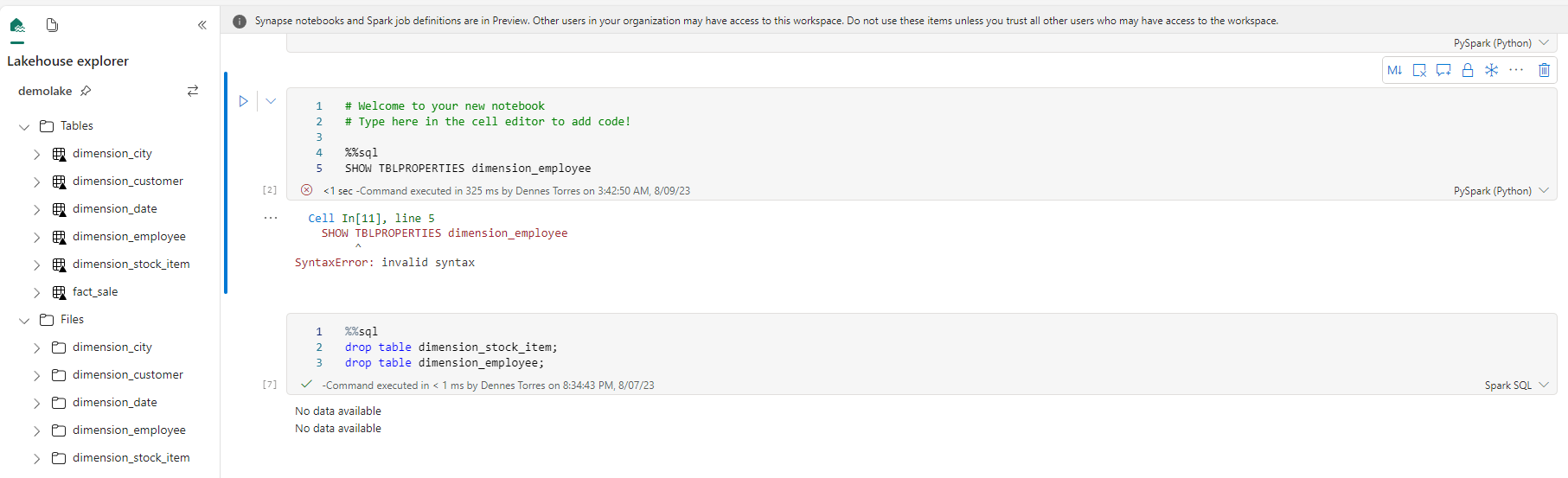1568x478 pixels.
Task: Click the first No data available output
Action: (x=338, y=411)
